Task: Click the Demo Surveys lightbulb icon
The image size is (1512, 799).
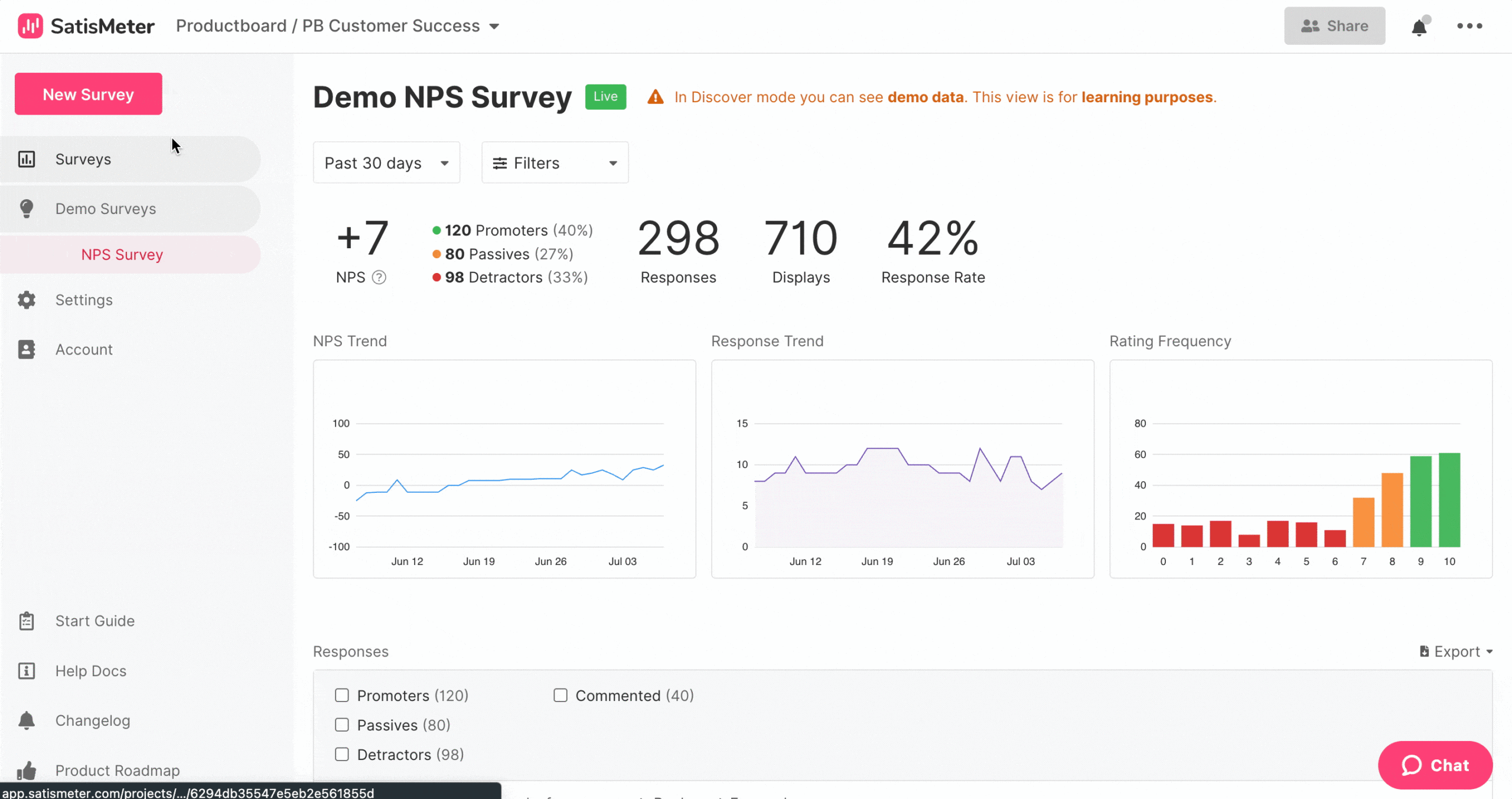Action: click(27, 208)
